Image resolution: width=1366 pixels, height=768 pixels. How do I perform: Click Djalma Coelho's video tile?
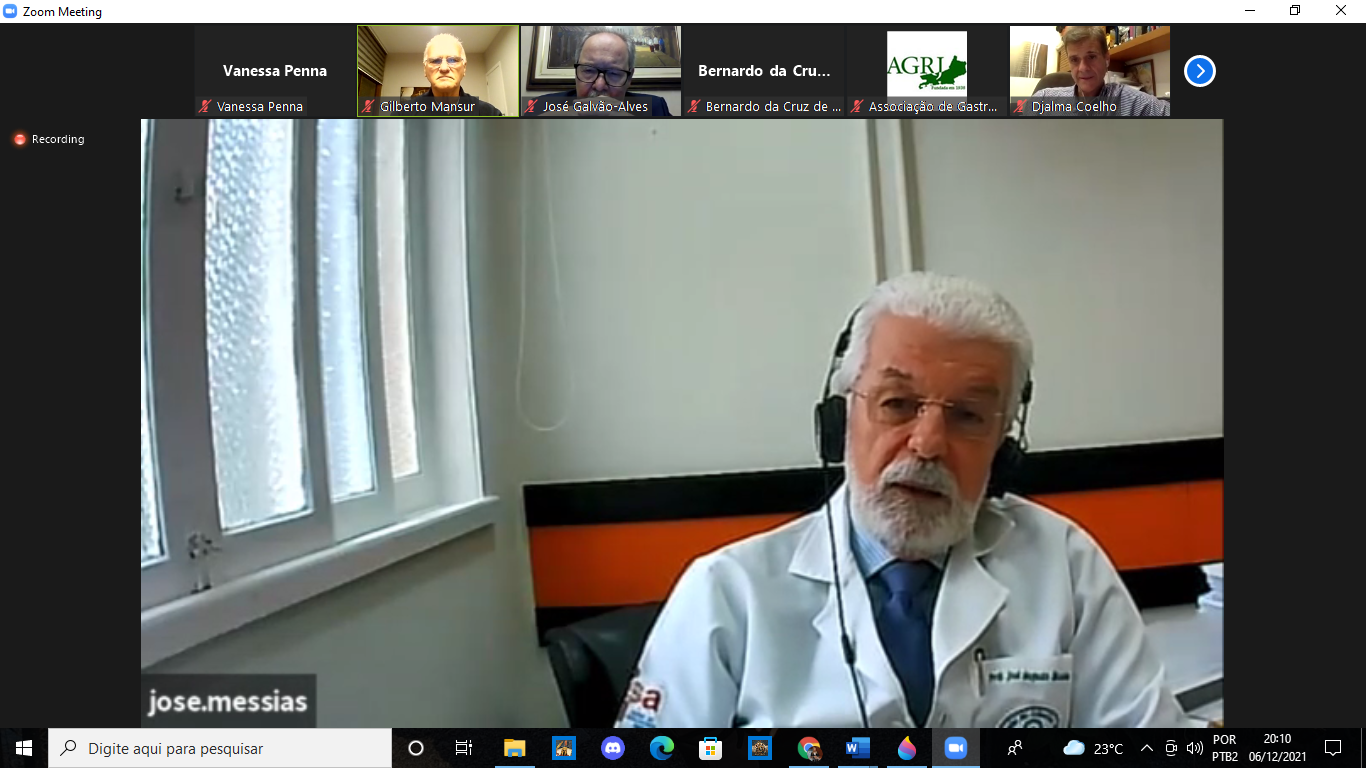(1089, 71)
